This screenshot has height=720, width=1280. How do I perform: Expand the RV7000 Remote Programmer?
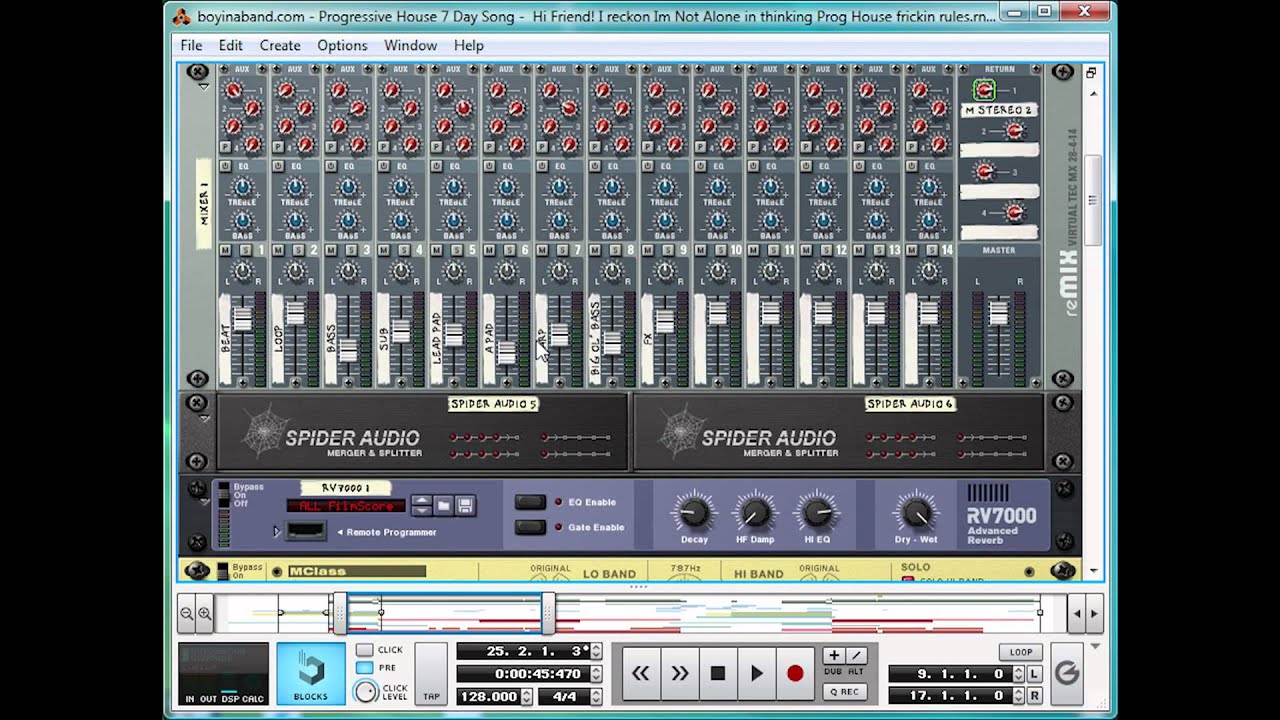(x=277, y=532)
